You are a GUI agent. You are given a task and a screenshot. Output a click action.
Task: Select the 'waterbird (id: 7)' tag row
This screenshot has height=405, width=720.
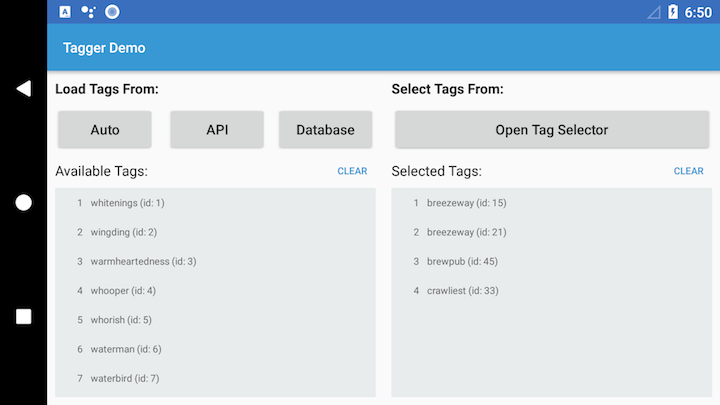pyautogui.click(x=215, y=378)
